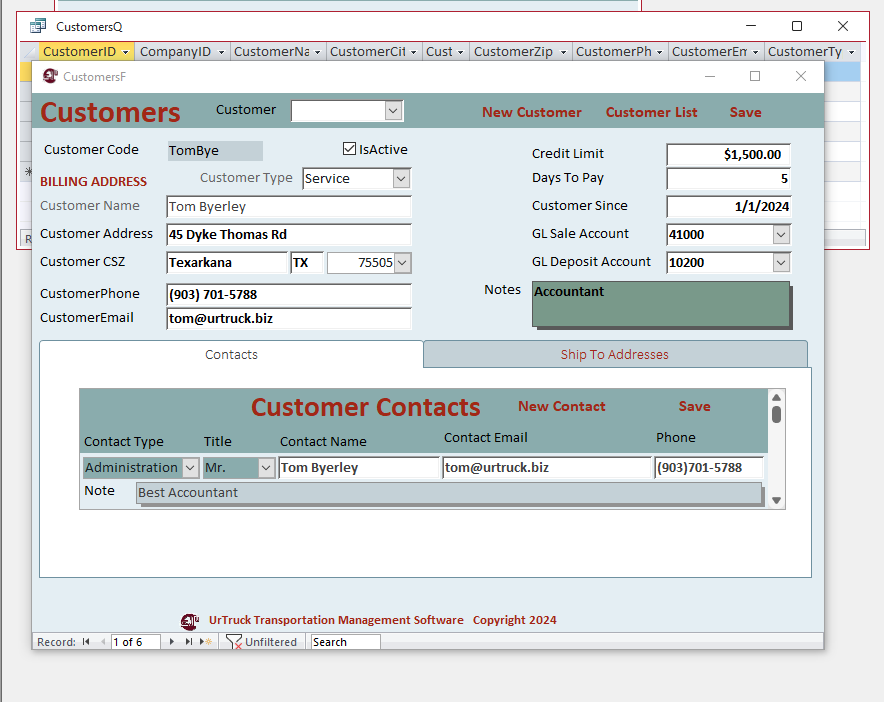Screen dimensions: 884x702
Task: Click the First Record navigation icon
Action: point(85,641)
